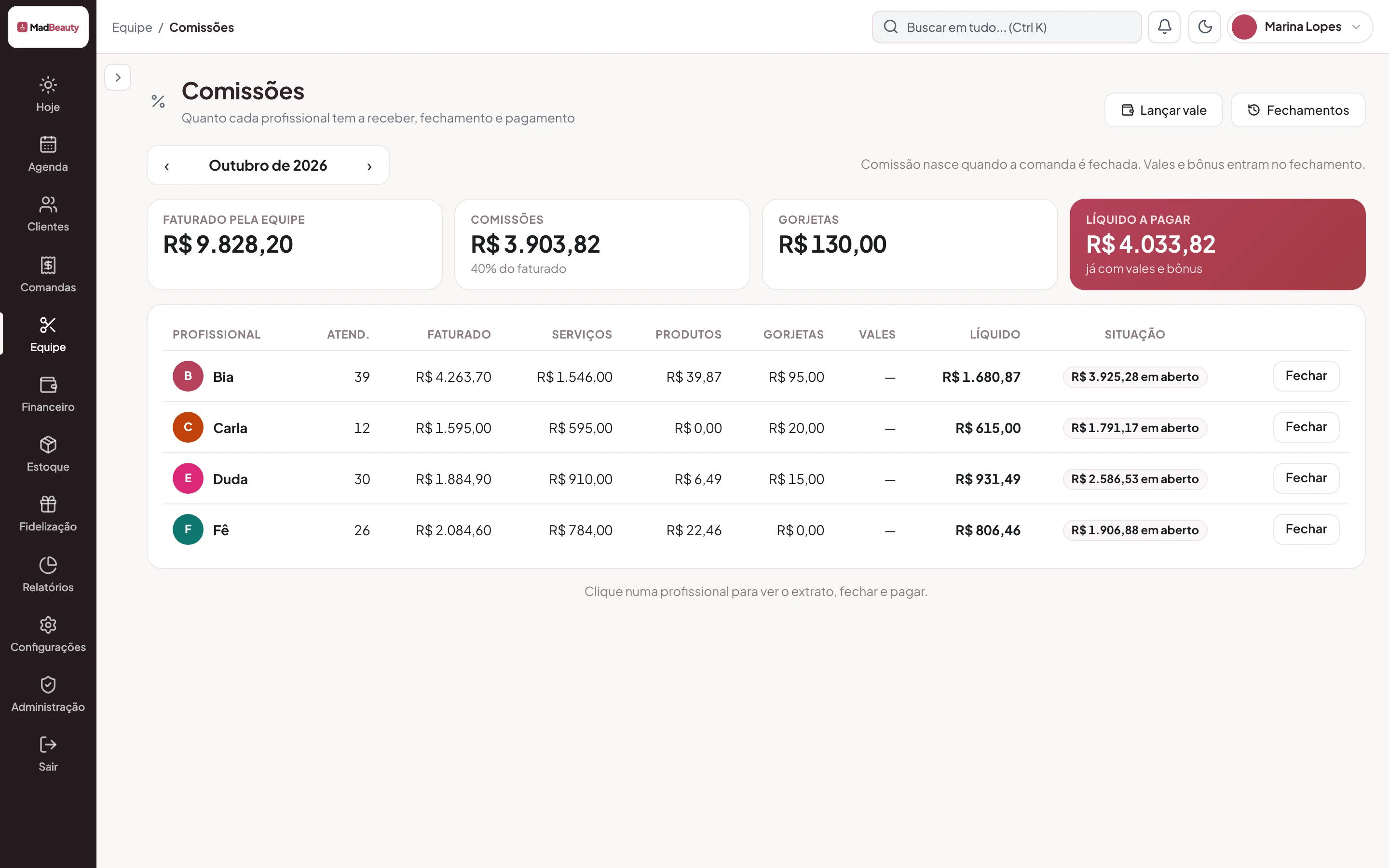Click the Líquido a pagar card
The height and width of the screenshot is (868, 1389).
coord(1217,244)
